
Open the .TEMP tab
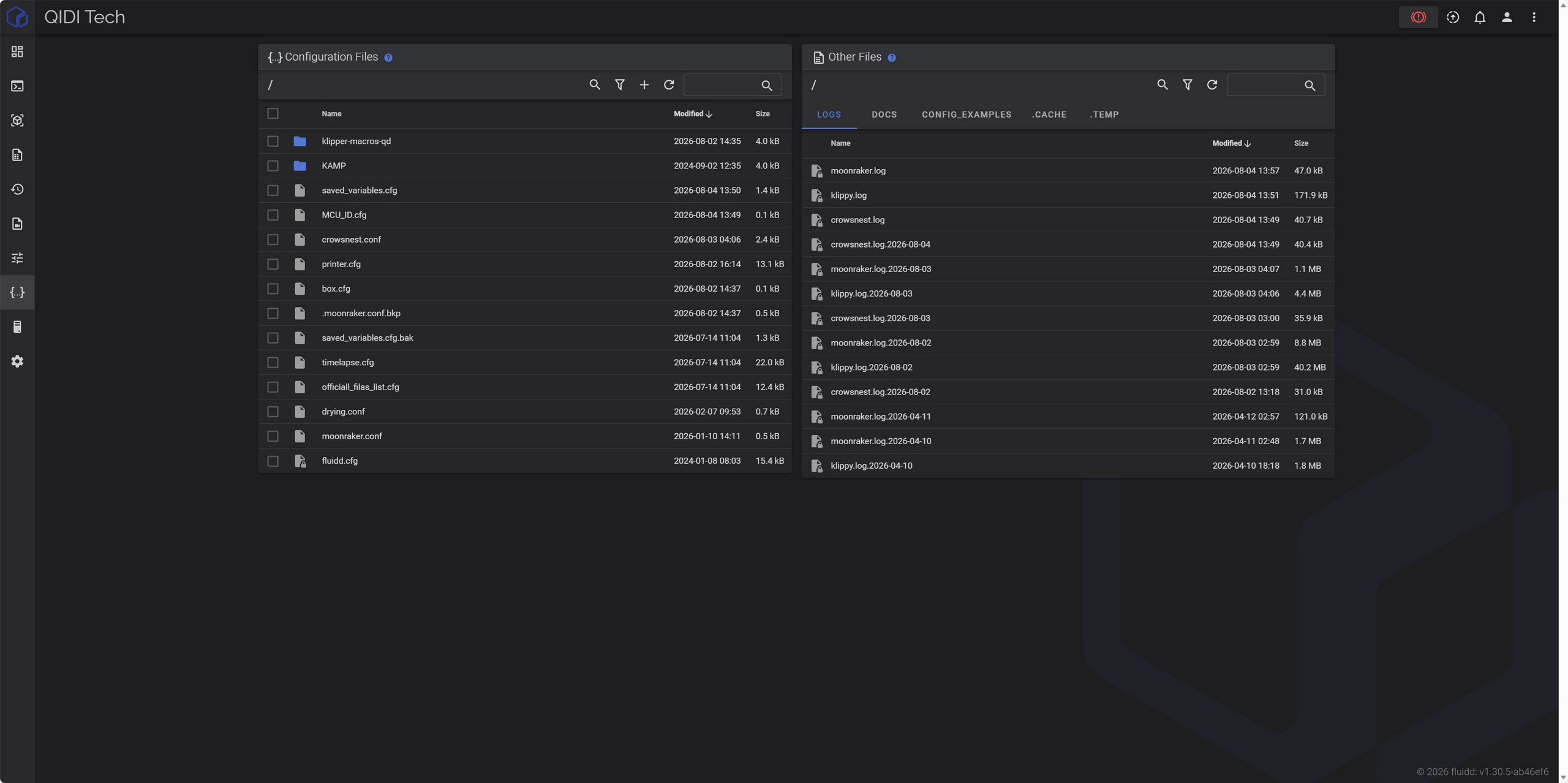click(x=1104, y=115)
